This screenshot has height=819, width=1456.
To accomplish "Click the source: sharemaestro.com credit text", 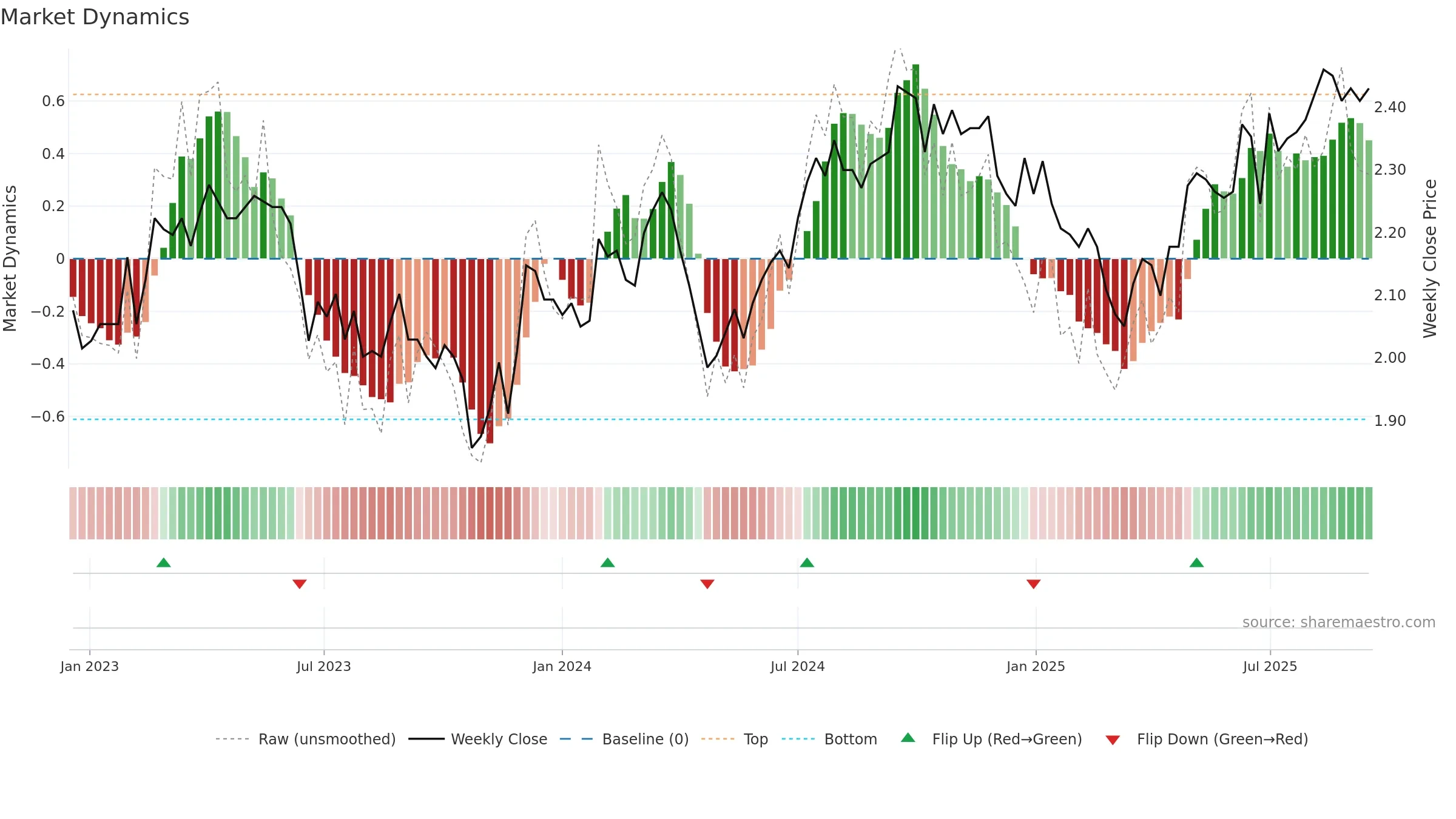I will 1339,622.
